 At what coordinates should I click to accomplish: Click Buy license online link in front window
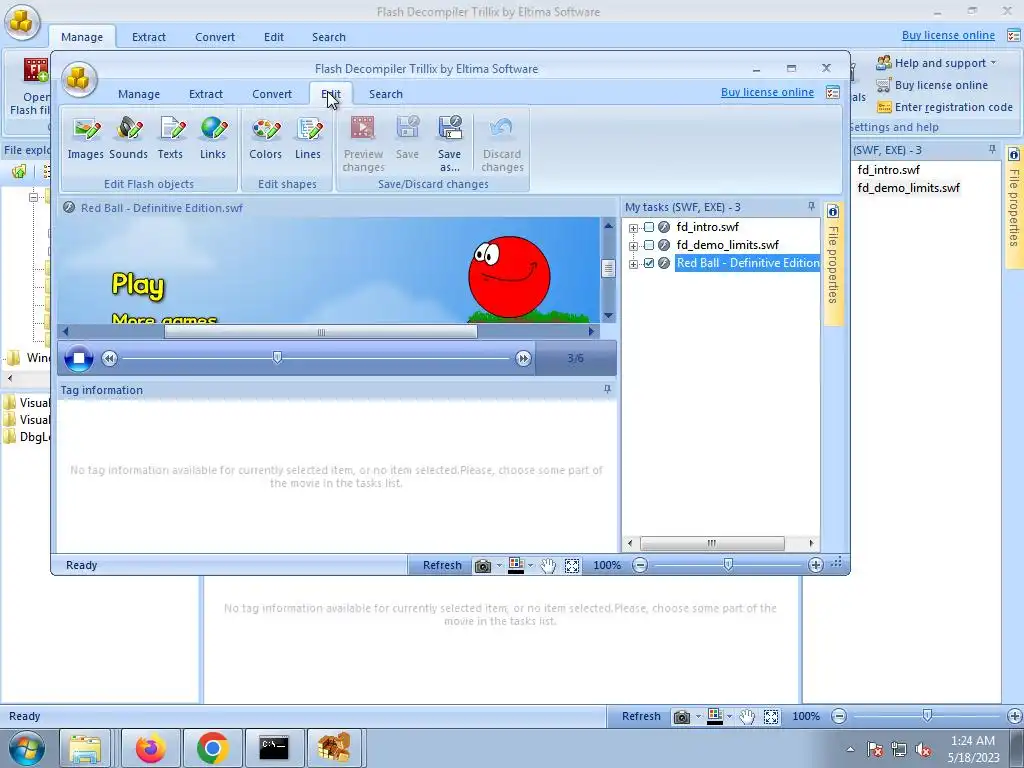pos(767,92)
